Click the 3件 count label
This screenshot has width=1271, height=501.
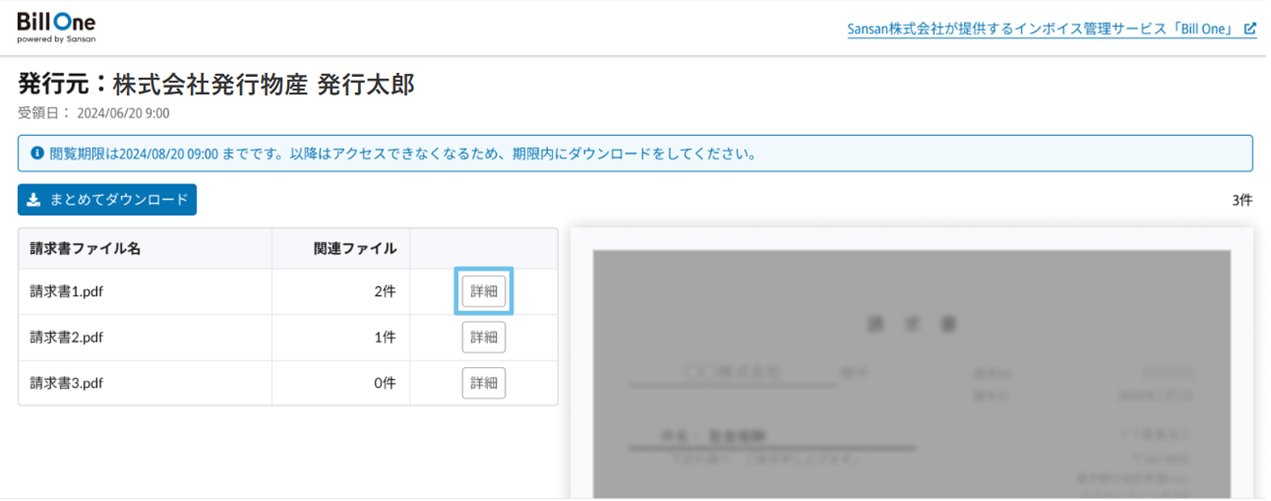pyautogui.click(x=1242, y=200)
